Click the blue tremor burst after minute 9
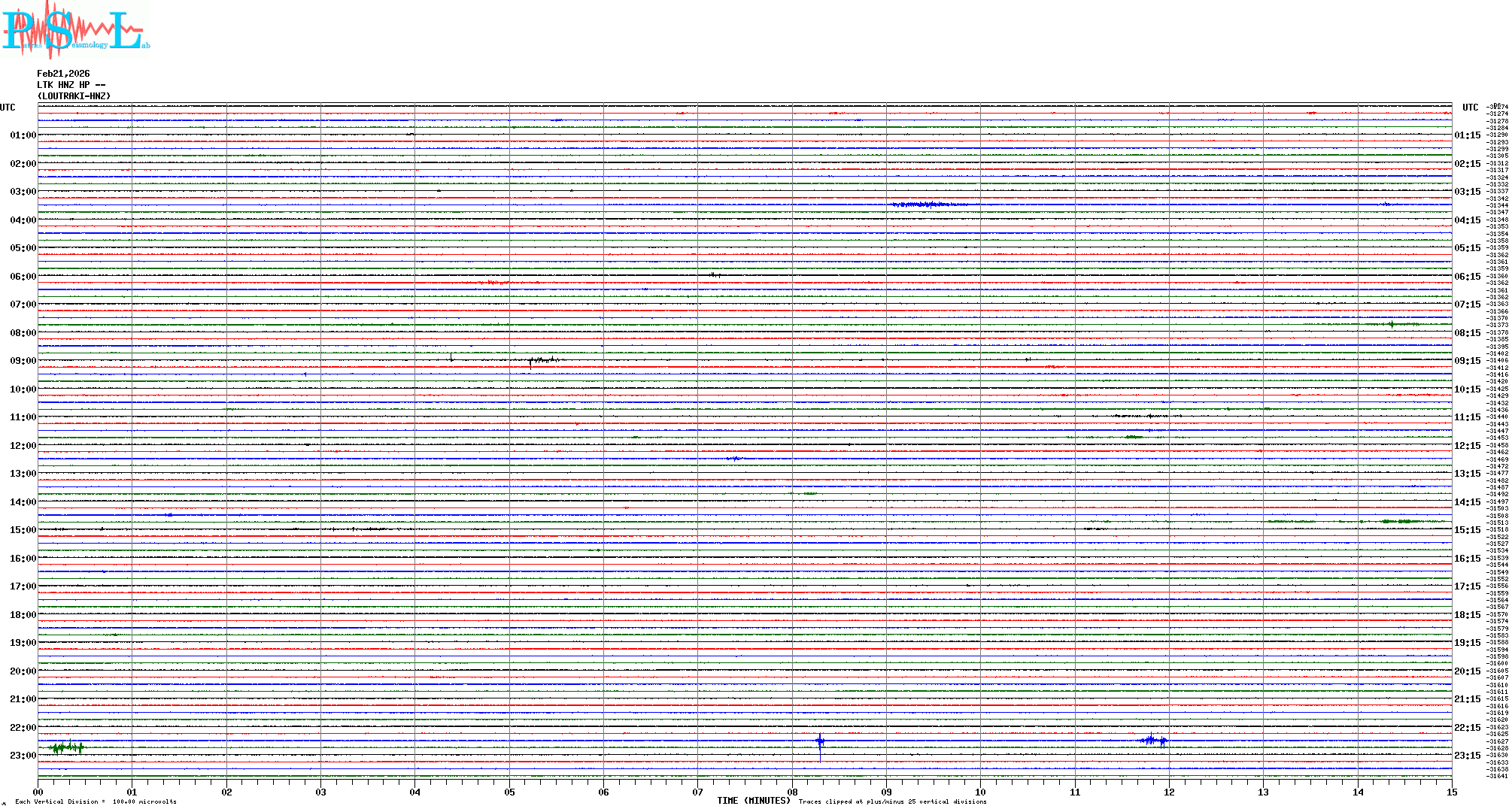The width and height of the screenshot is (1512, 812). click(929, 205)
